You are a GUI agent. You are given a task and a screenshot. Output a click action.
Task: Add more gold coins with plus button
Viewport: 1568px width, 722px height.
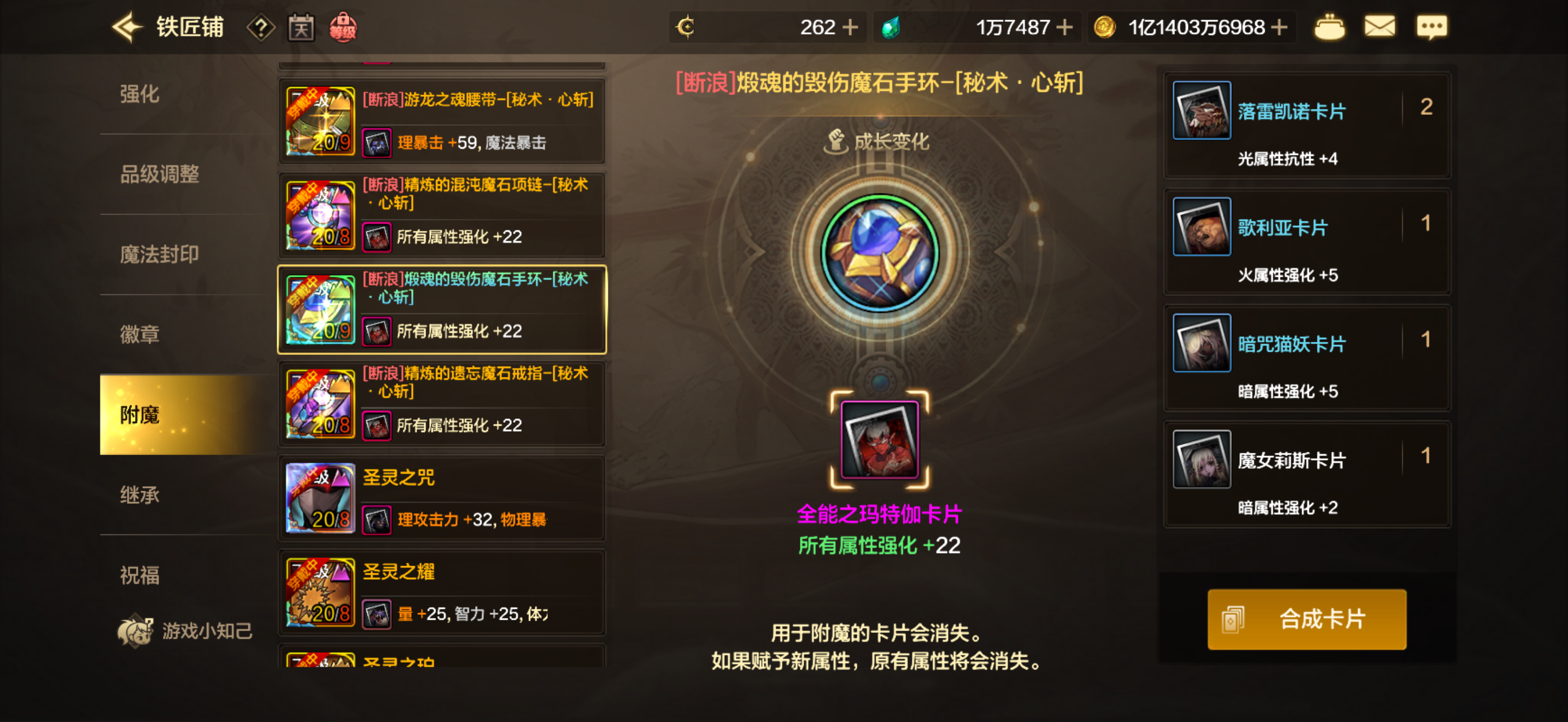coord(1279,27)
